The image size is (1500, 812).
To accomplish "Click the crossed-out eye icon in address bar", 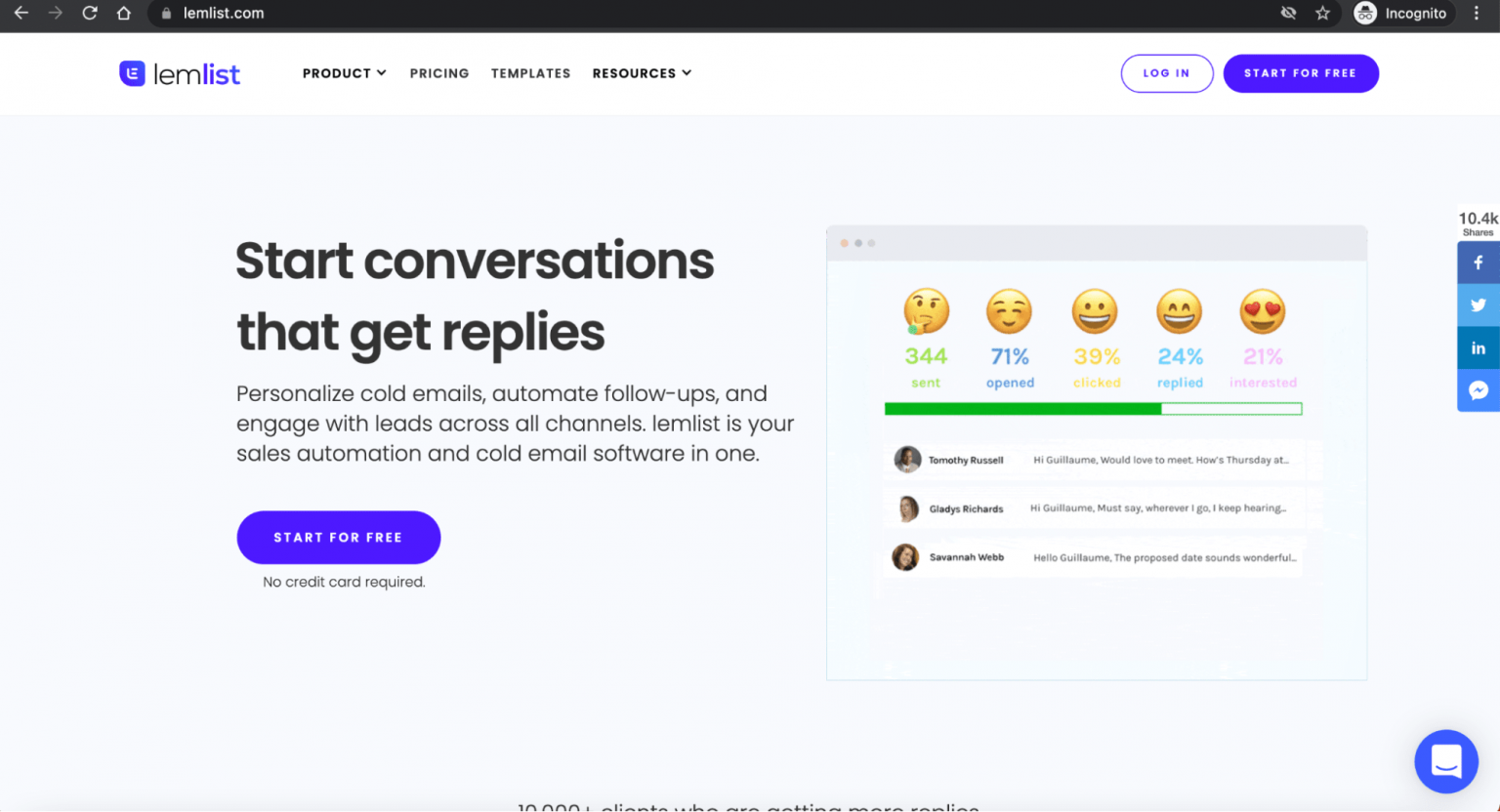I will pos(1288,13).
